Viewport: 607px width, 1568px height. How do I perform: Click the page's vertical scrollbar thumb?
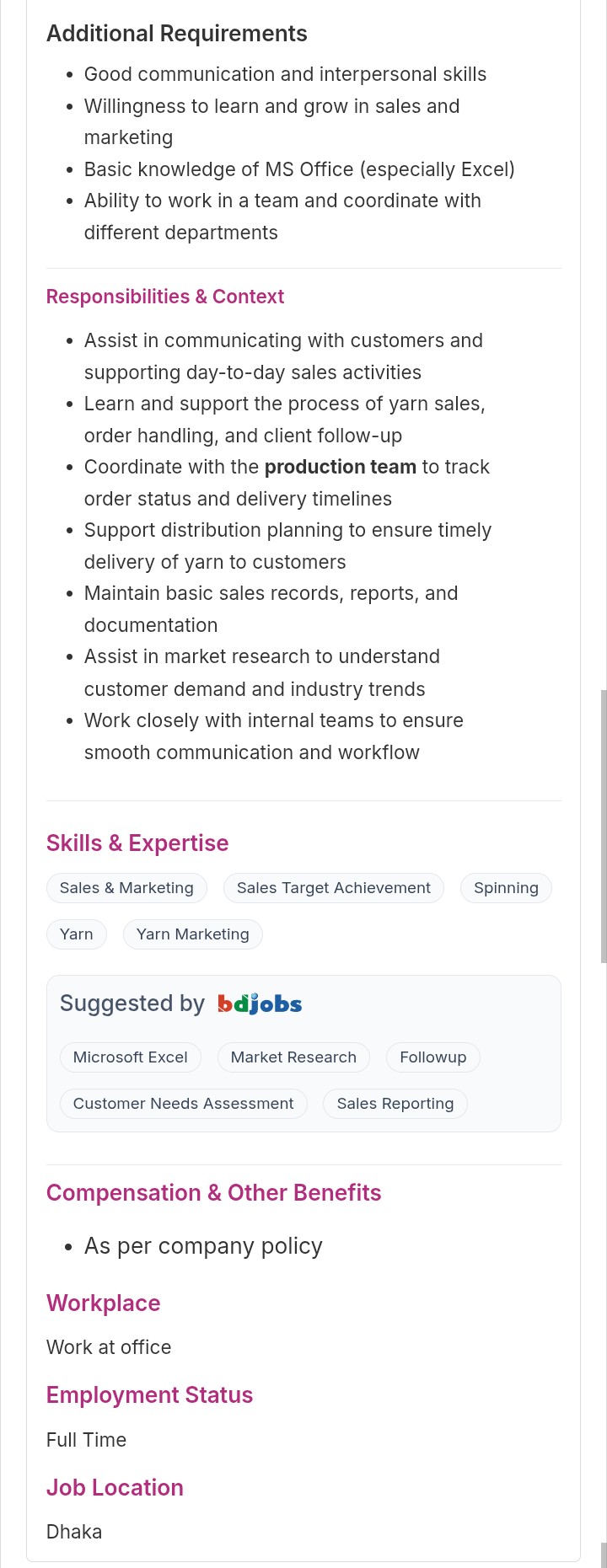603,826
